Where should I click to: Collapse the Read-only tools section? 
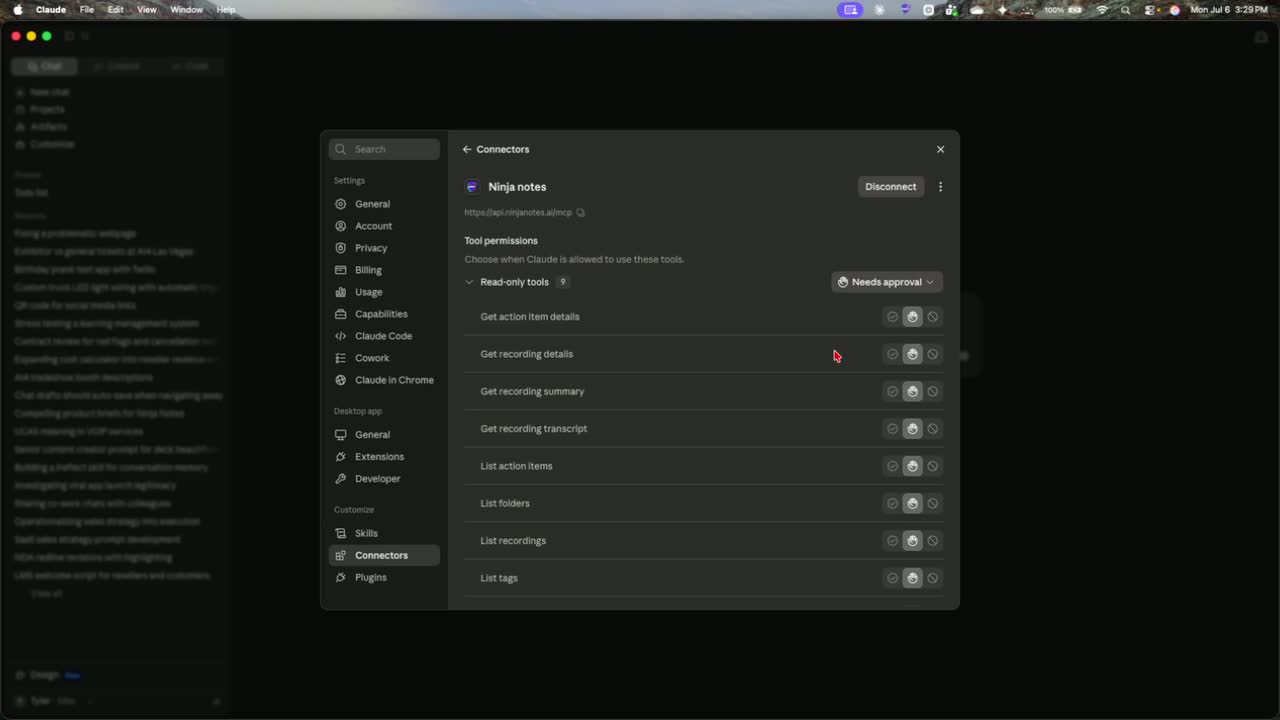[469, 282]
